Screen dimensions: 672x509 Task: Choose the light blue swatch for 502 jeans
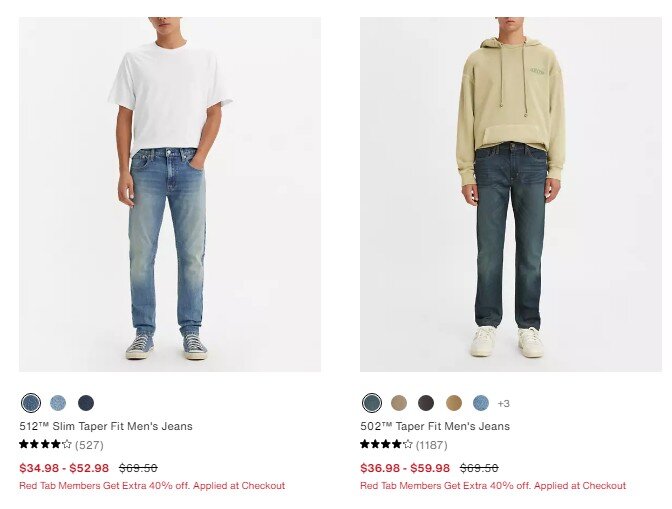[x=481, y=403]
